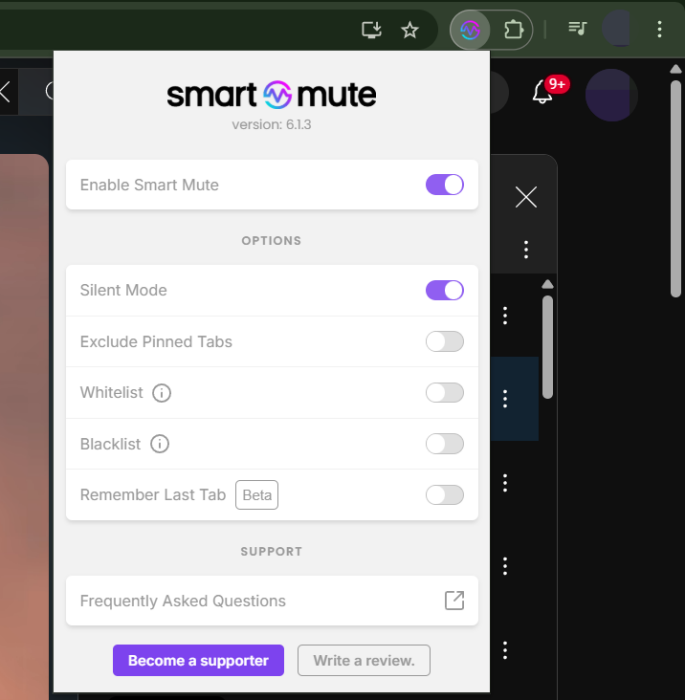Turn on the Blacklist switch

click(444, 444)
